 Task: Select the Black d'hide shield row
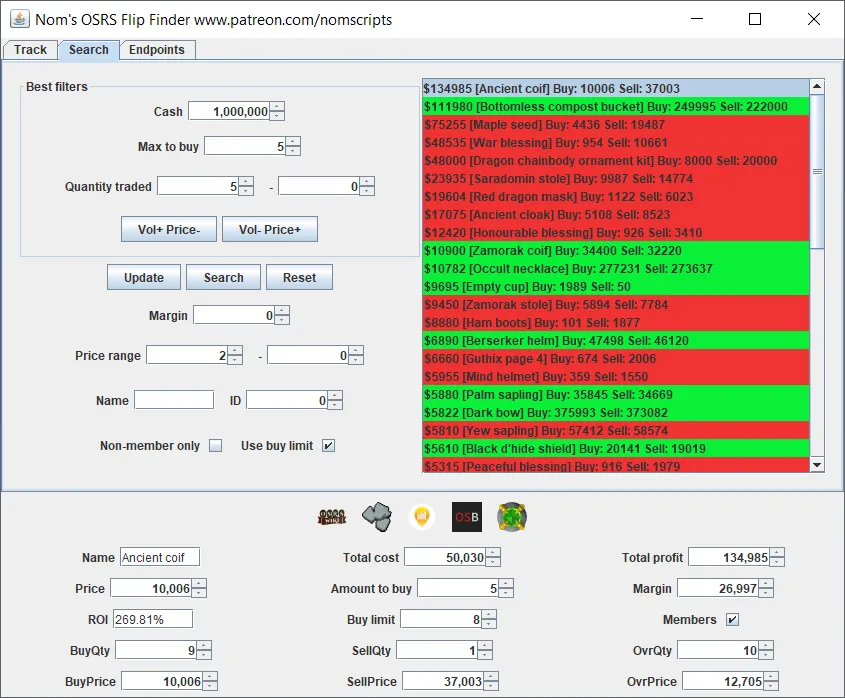tap(616, 448)
